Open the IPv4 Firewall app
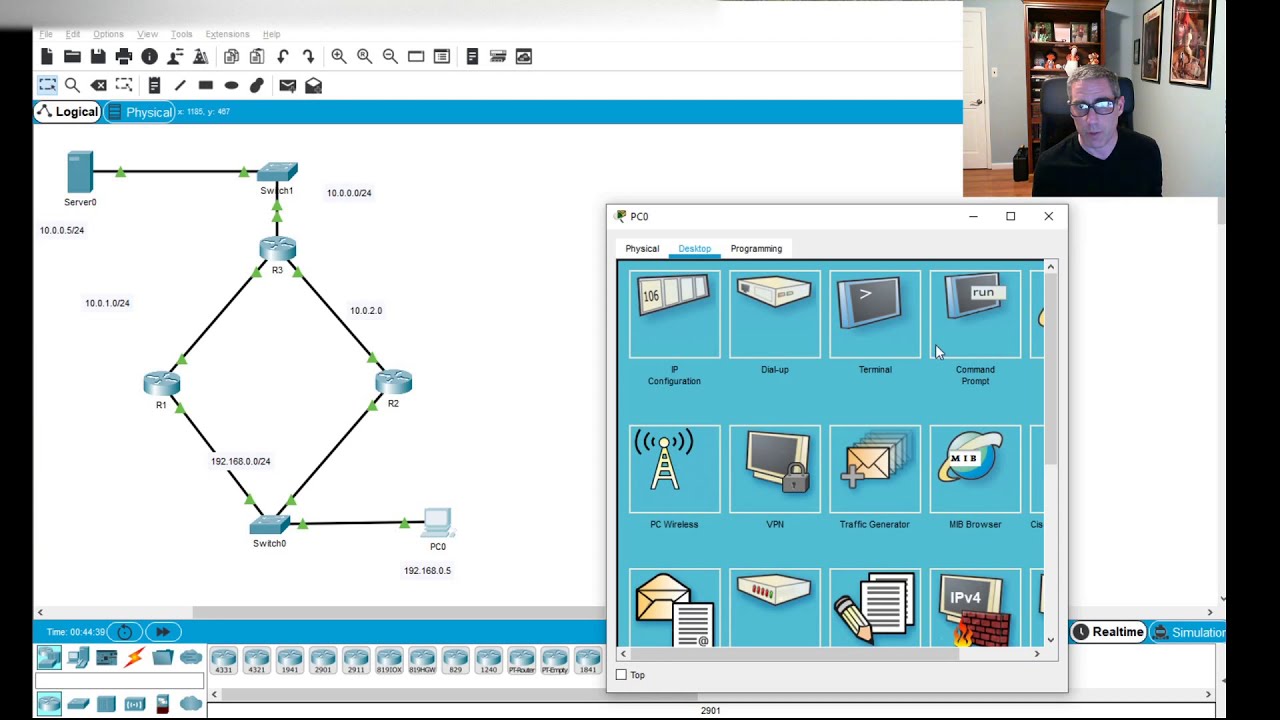The image size is (1280, 720). pyautogui.click(x=975, y=608)
